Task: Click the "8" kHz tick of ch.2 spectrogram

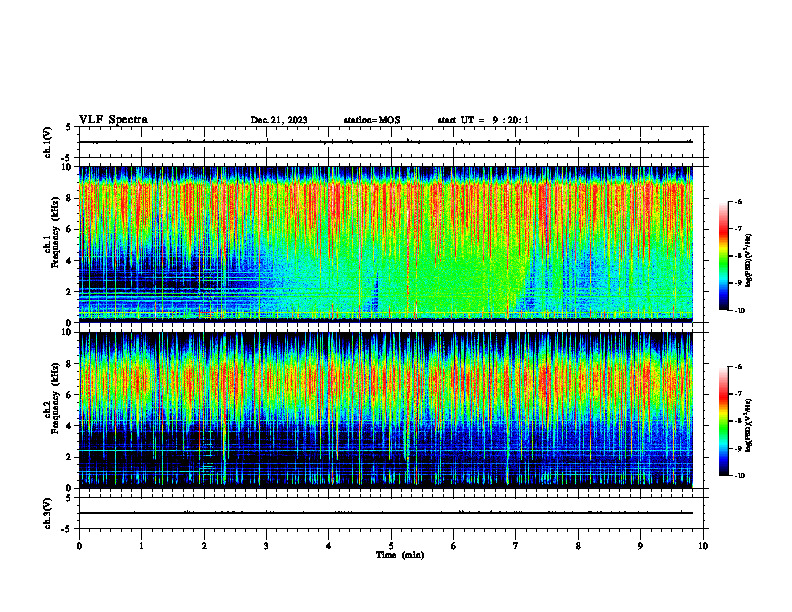Action: (x=69, y=364)
